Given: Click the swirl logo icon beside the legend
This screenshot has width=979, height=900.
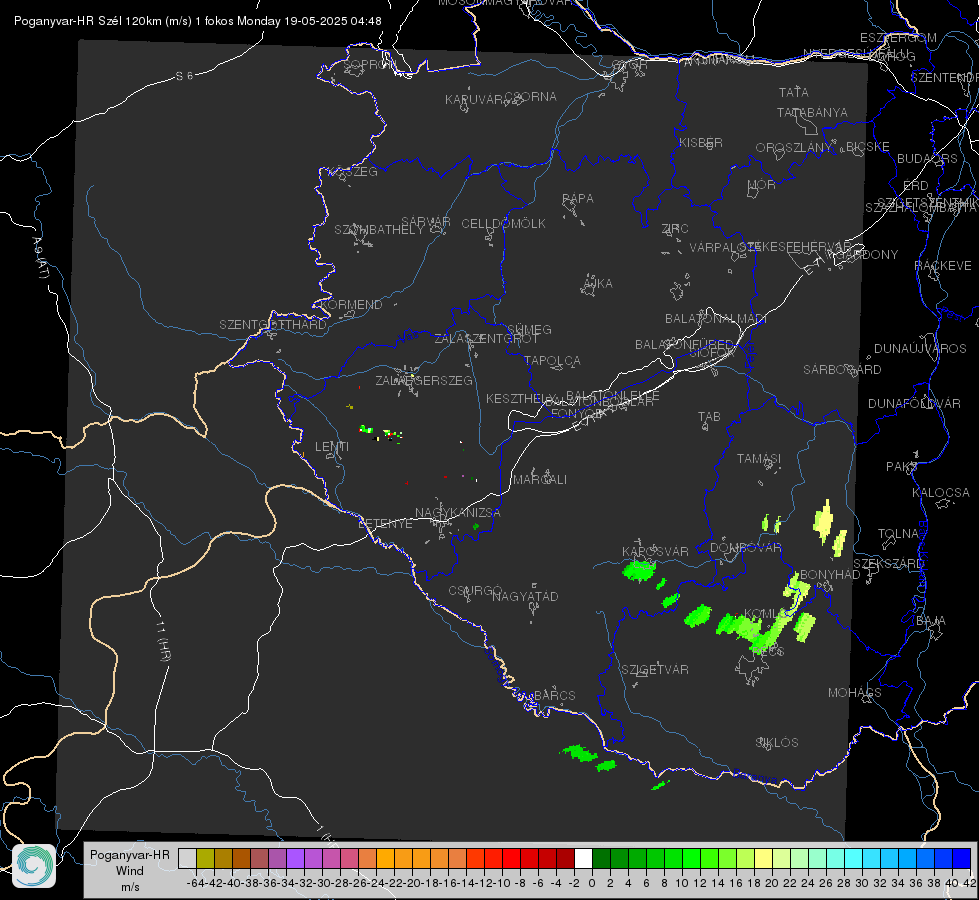Looking at the screenshot, I should (x=34, y=866).
